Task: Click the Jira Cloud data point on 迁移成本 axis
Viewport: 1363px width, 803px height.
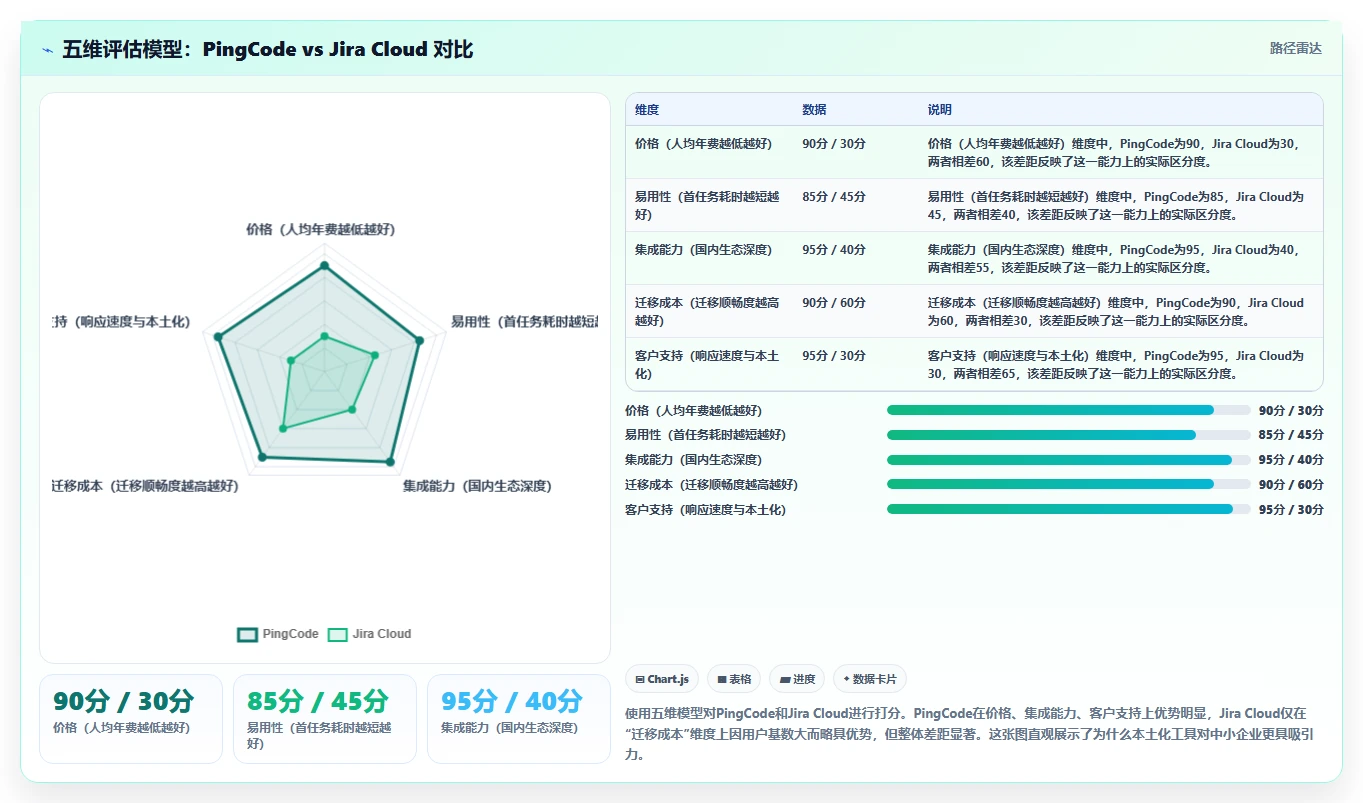Action: click(x=283, y=428)
